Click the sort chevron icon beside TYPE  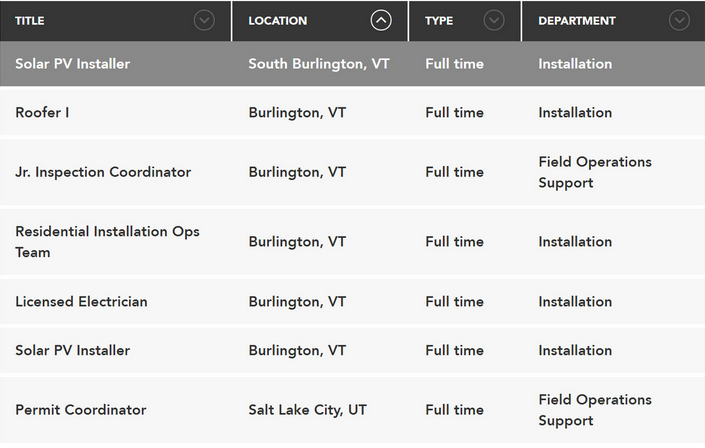[x=494, y=20]
